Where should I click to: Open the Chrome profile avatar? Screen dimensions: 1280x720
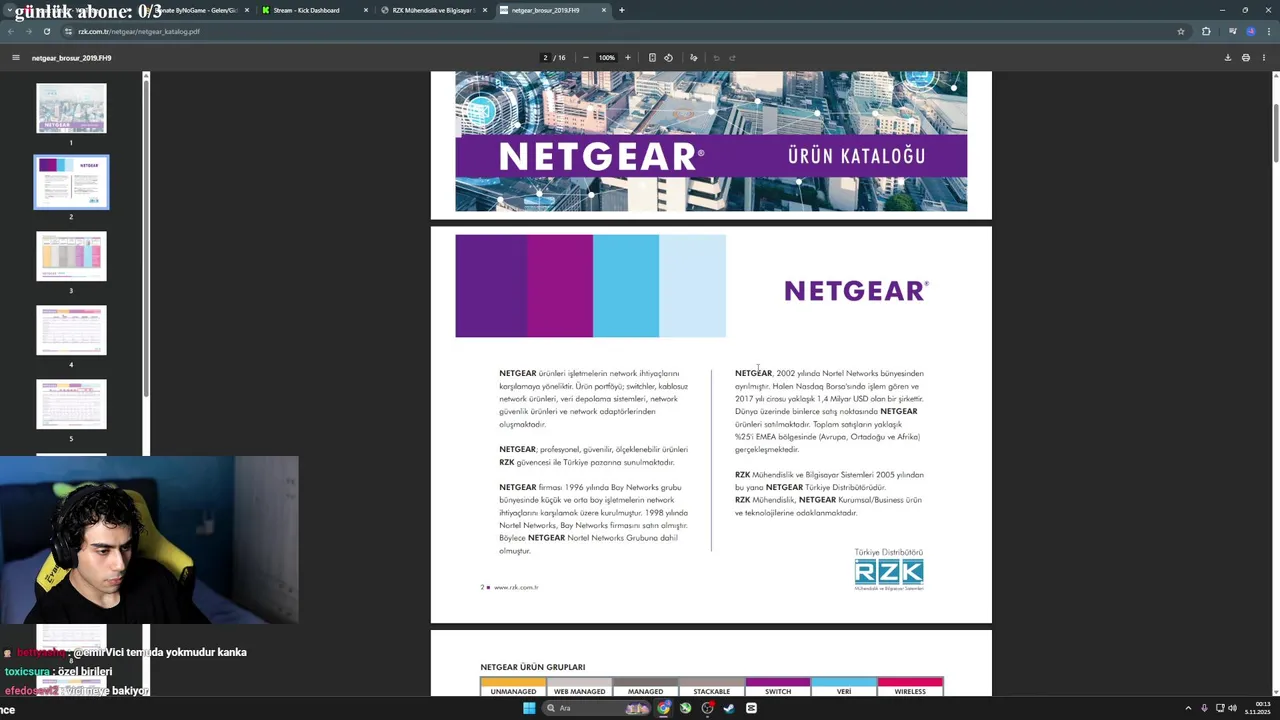point(1250,31)
